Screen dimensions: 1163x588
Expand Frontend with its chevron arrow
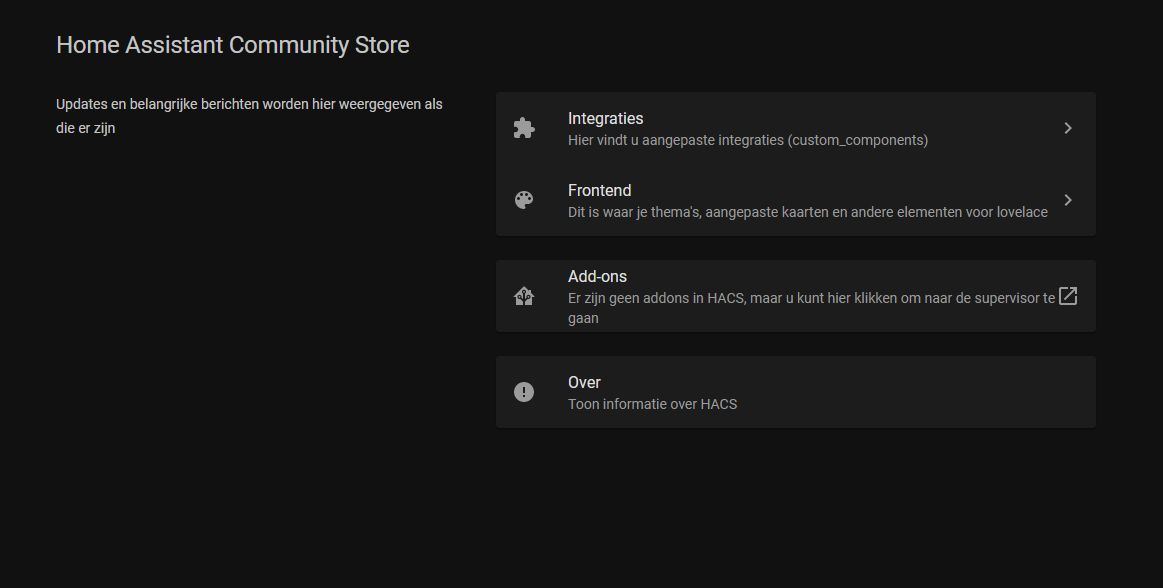pos(1068,200)
